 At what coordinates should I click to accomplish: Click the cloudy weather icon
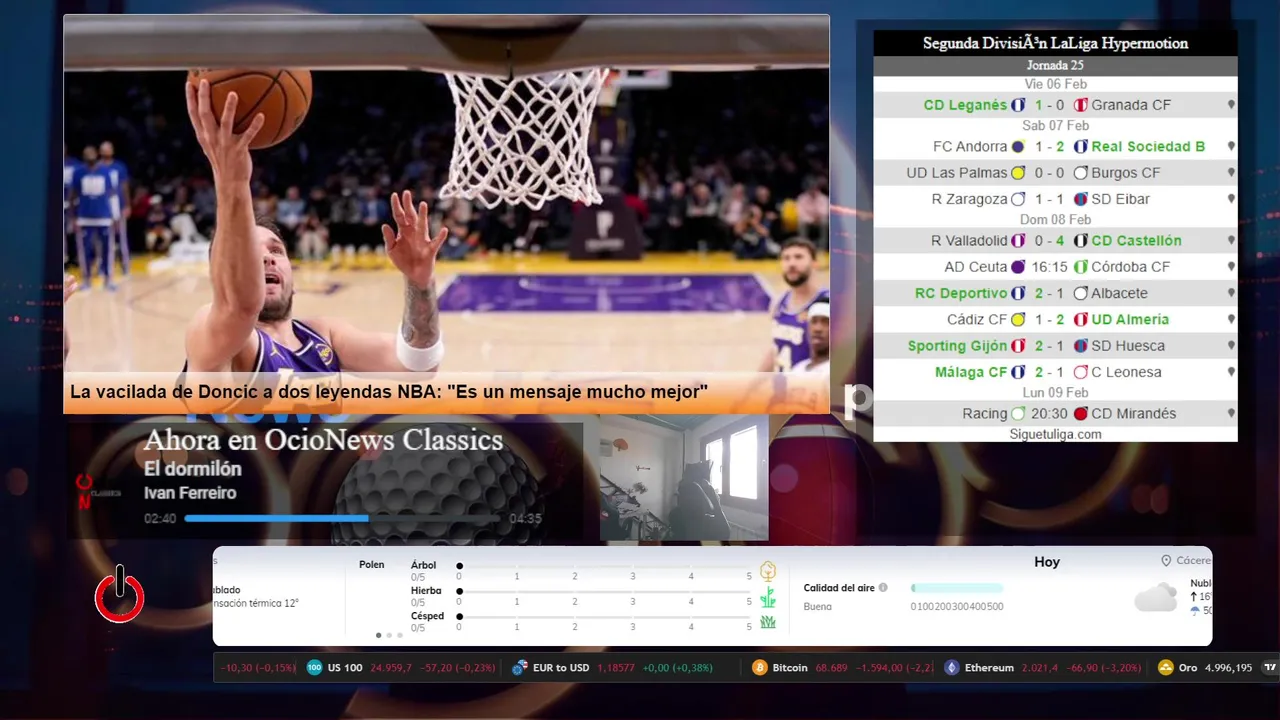tap(1156, 598)
